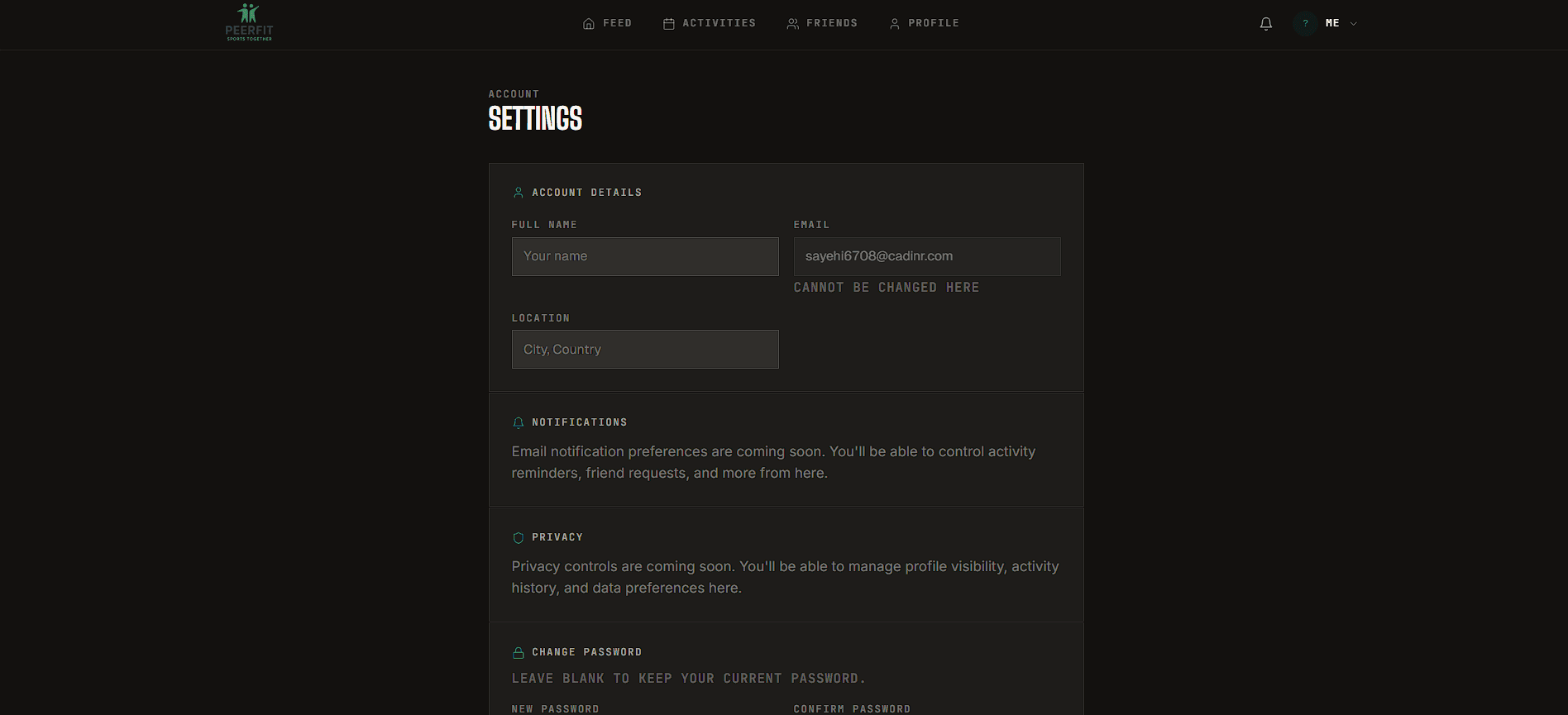Click the privacy controls coming soon description
Screen dimensions: 1568x715
coord(785,577)
